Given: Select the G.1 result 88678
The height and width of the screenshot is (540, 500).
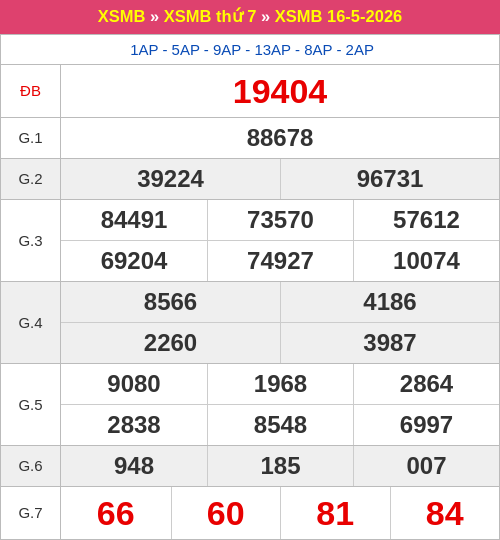Looking at the screenshot, I should pos(280,138).
